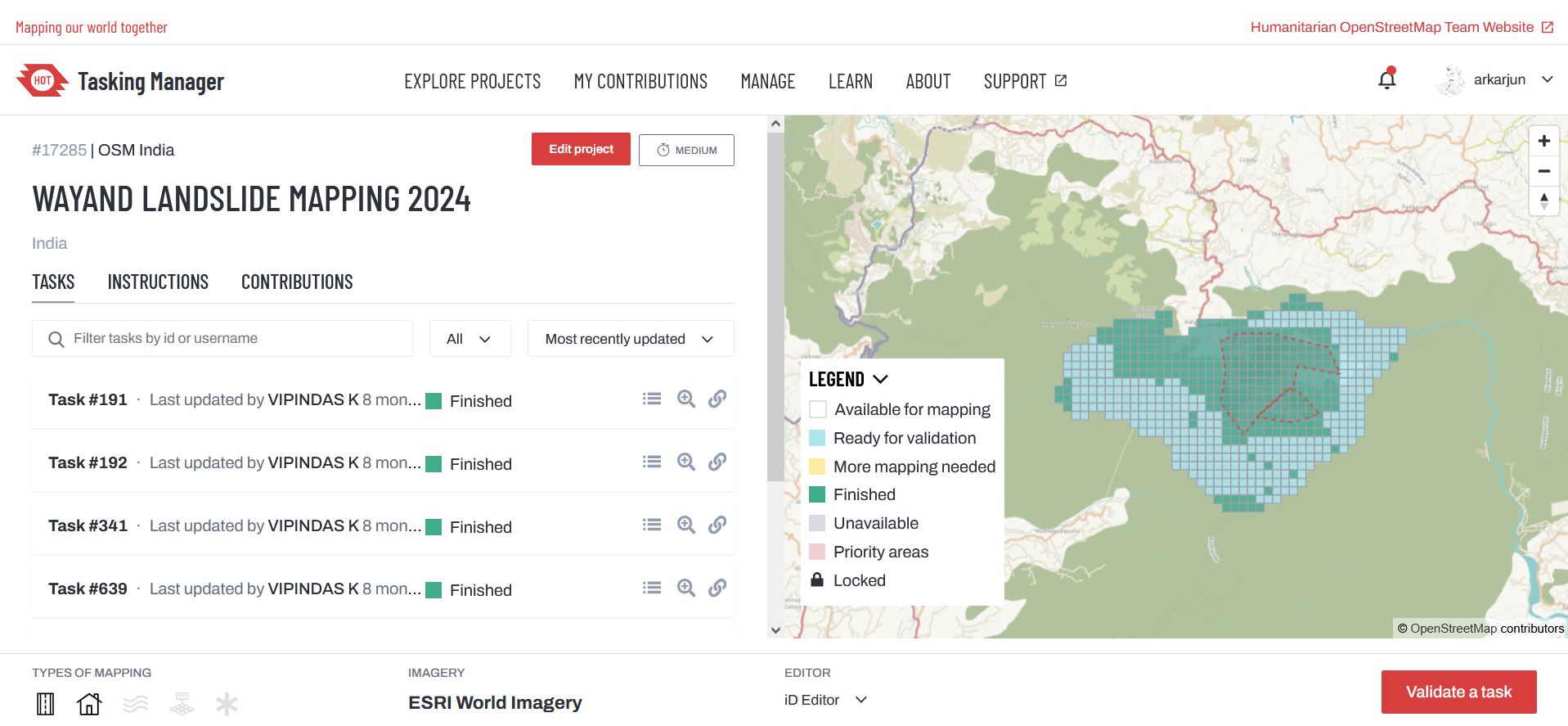
Task: Expand the arkarjun user menu
Action: click(x=1547, y=79)
